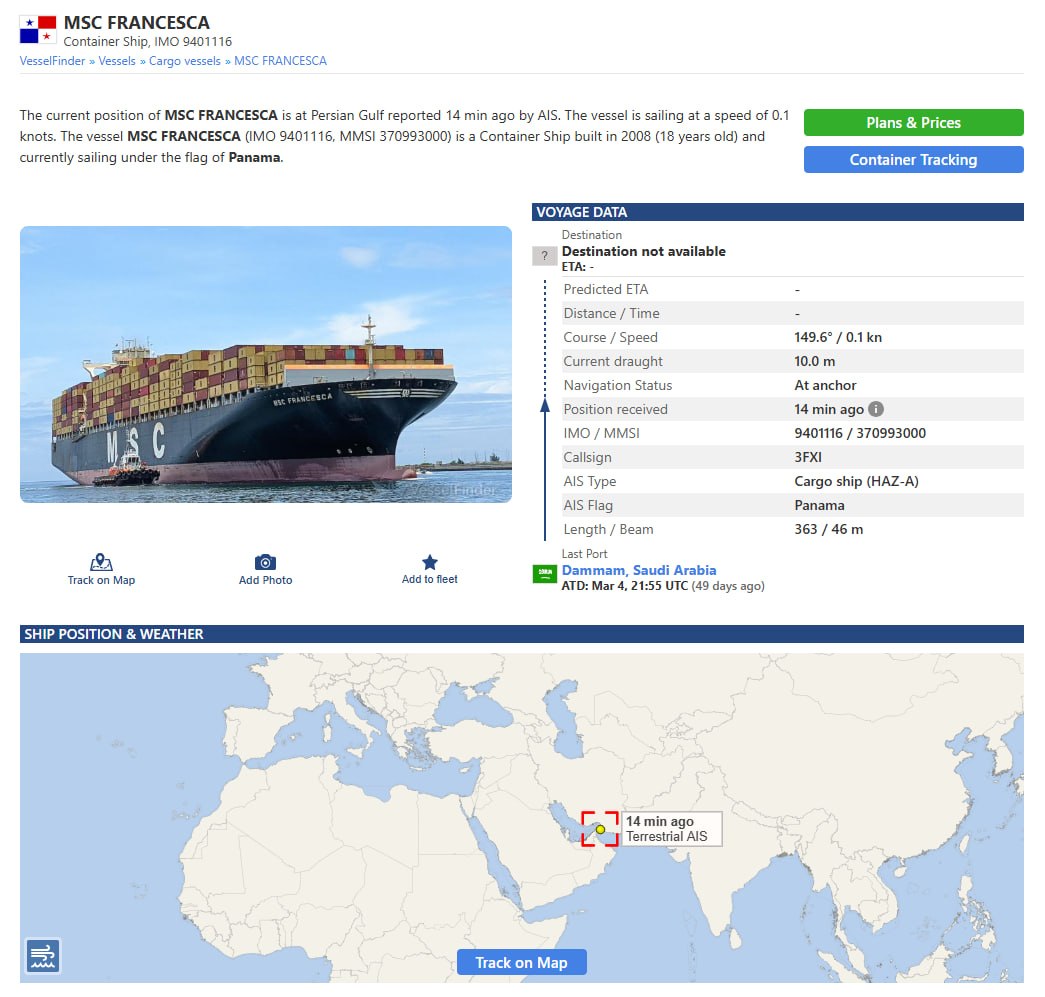Image resolution: width=1045 pixels, height=997 pixels.
Task: Open the VesselFinder breadcrumb link
Action: [x=52, y=61]
